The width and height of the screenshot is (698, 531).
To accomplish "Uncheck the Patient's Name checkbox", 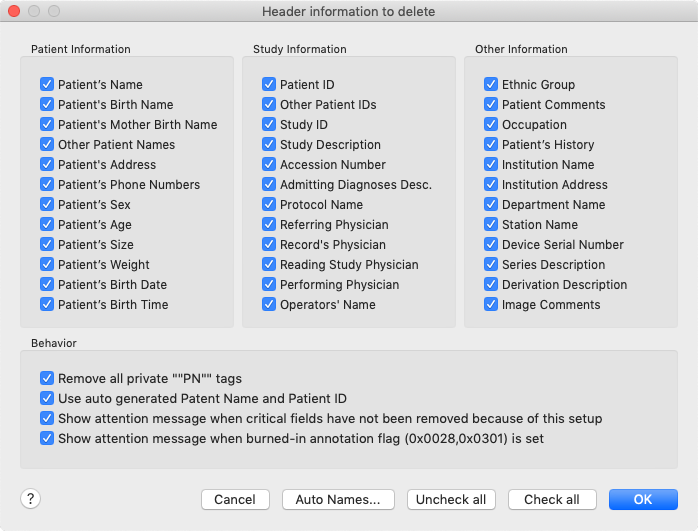I will [x=47, y=85].
